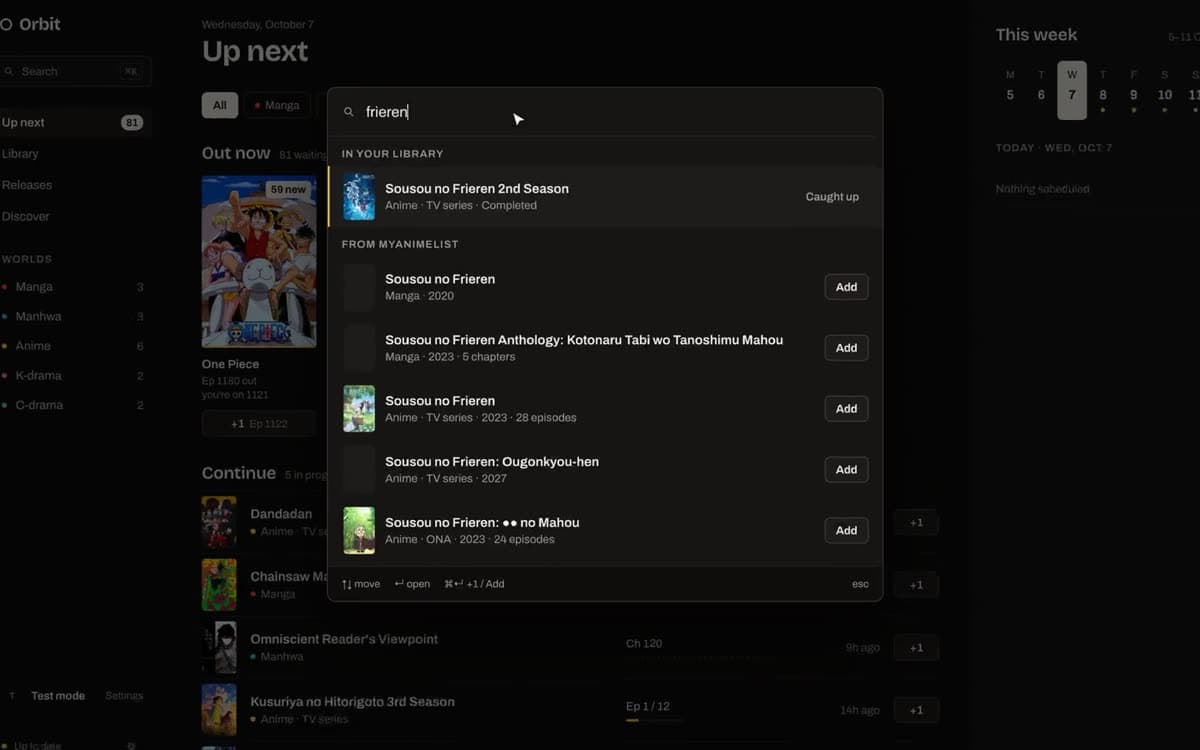The width and height of the screenshot is (1200, 750).
Task: Open Library in the sidebar
Action: point(75,154)
